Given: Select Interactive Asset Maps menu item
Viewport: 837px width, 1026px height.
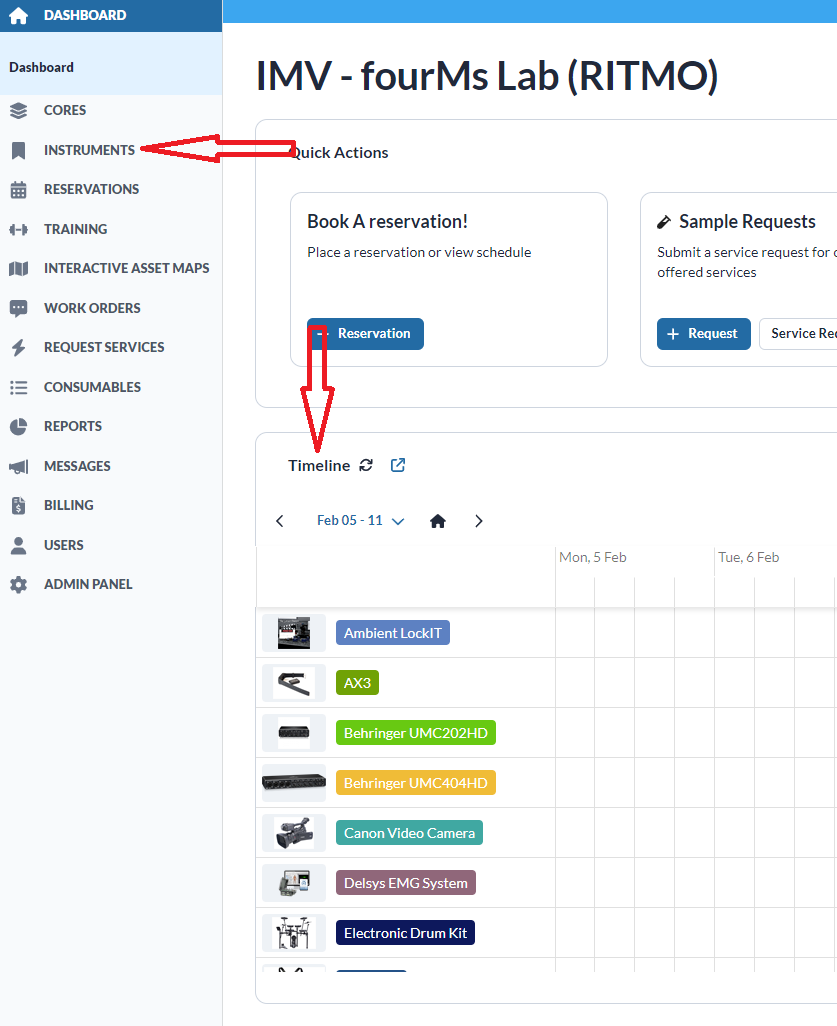Looking at the screenshot, I should click(x=126, y=268).
